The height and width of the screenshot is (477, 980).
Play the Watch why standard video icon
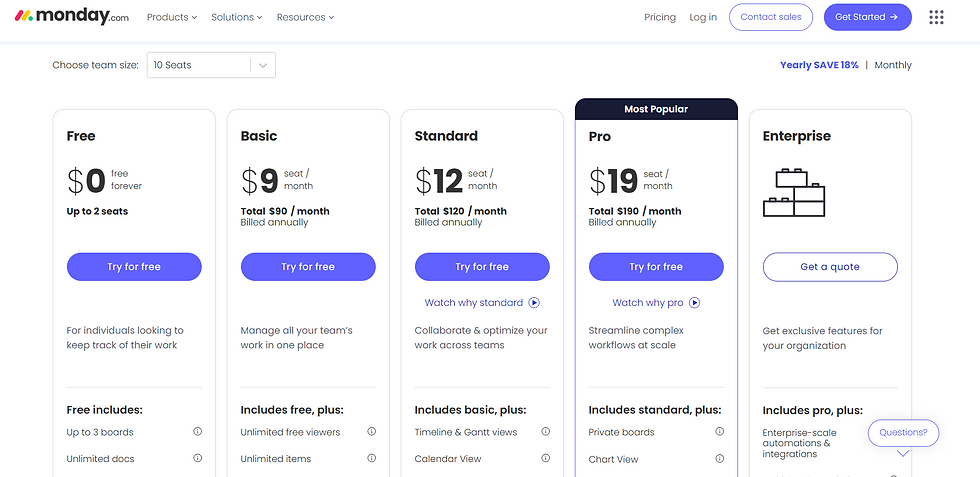(534, 303)
